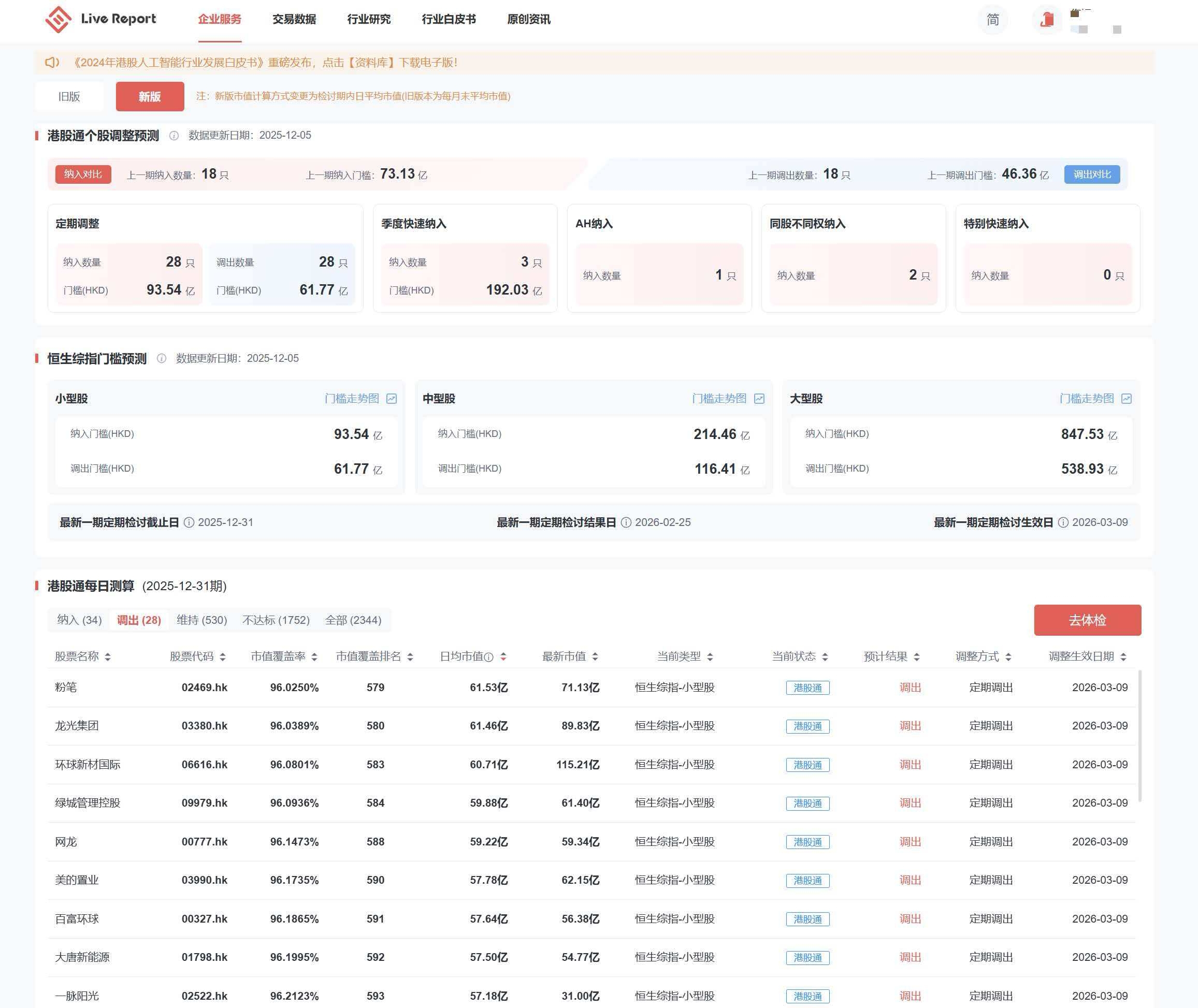The width and height of the screenshot is (1198, 1008).
Task: Select the 纳入 (34) tab
Action: (79, 620)
